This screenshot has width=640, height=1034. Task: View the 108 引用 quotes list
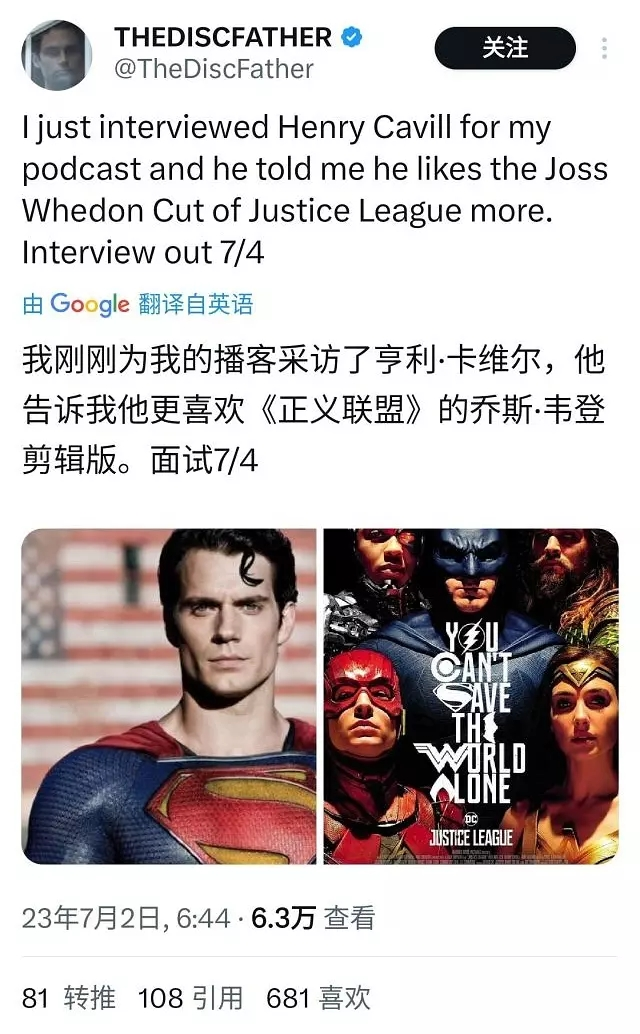pyautogui.click(x=190, y=998)
